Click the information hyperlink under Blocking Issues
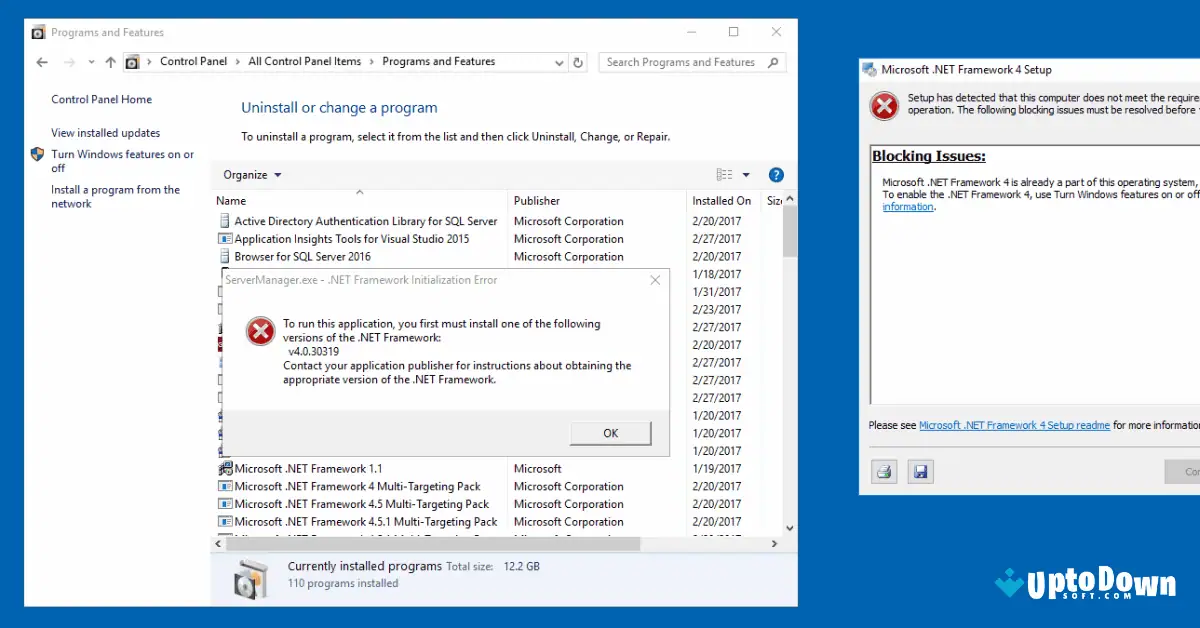Screen dimensions: 1200x628 click(x=907, y=206)
